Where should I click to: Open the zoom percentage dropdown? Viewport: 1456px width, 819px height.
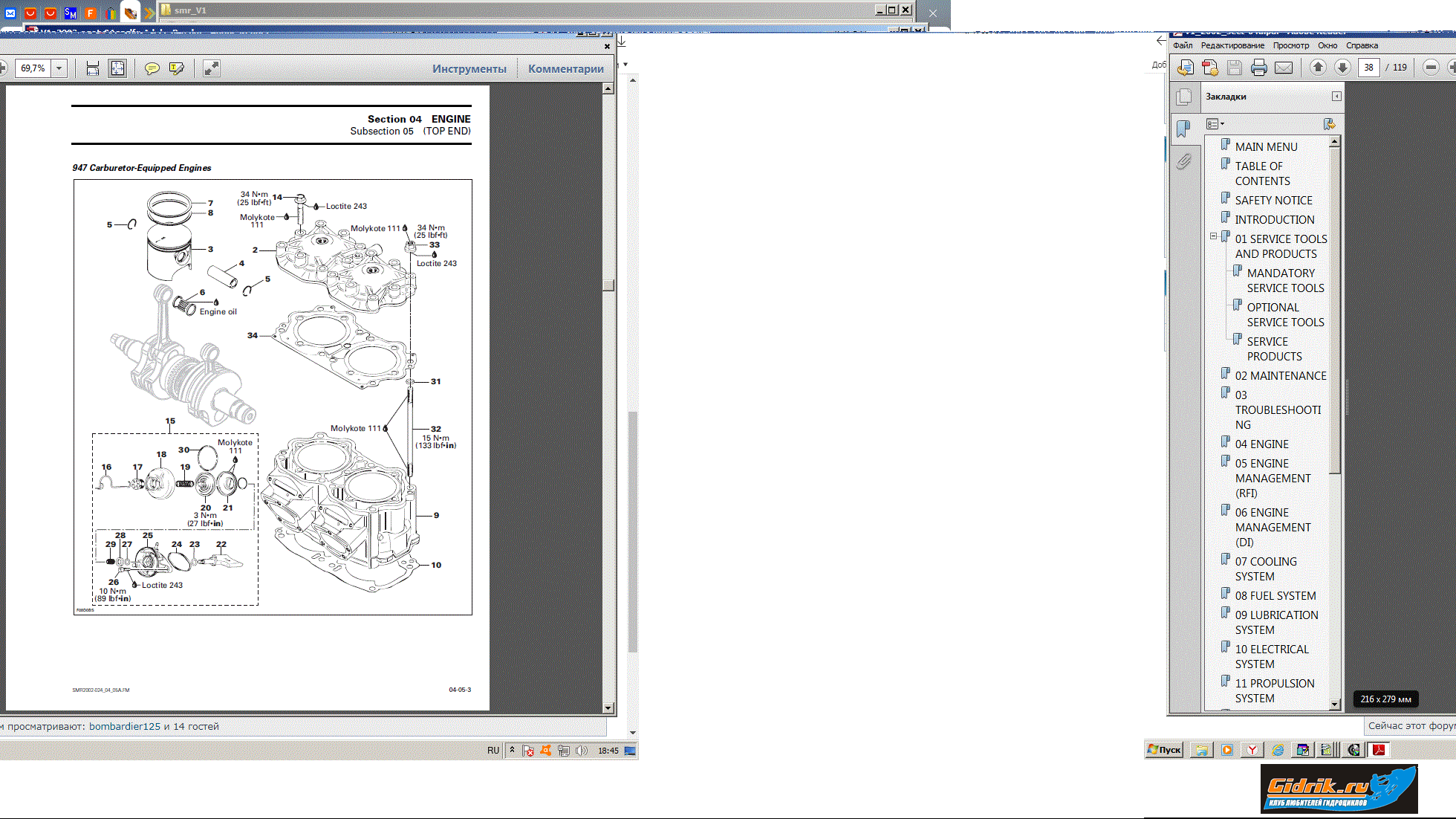(59, 68)
